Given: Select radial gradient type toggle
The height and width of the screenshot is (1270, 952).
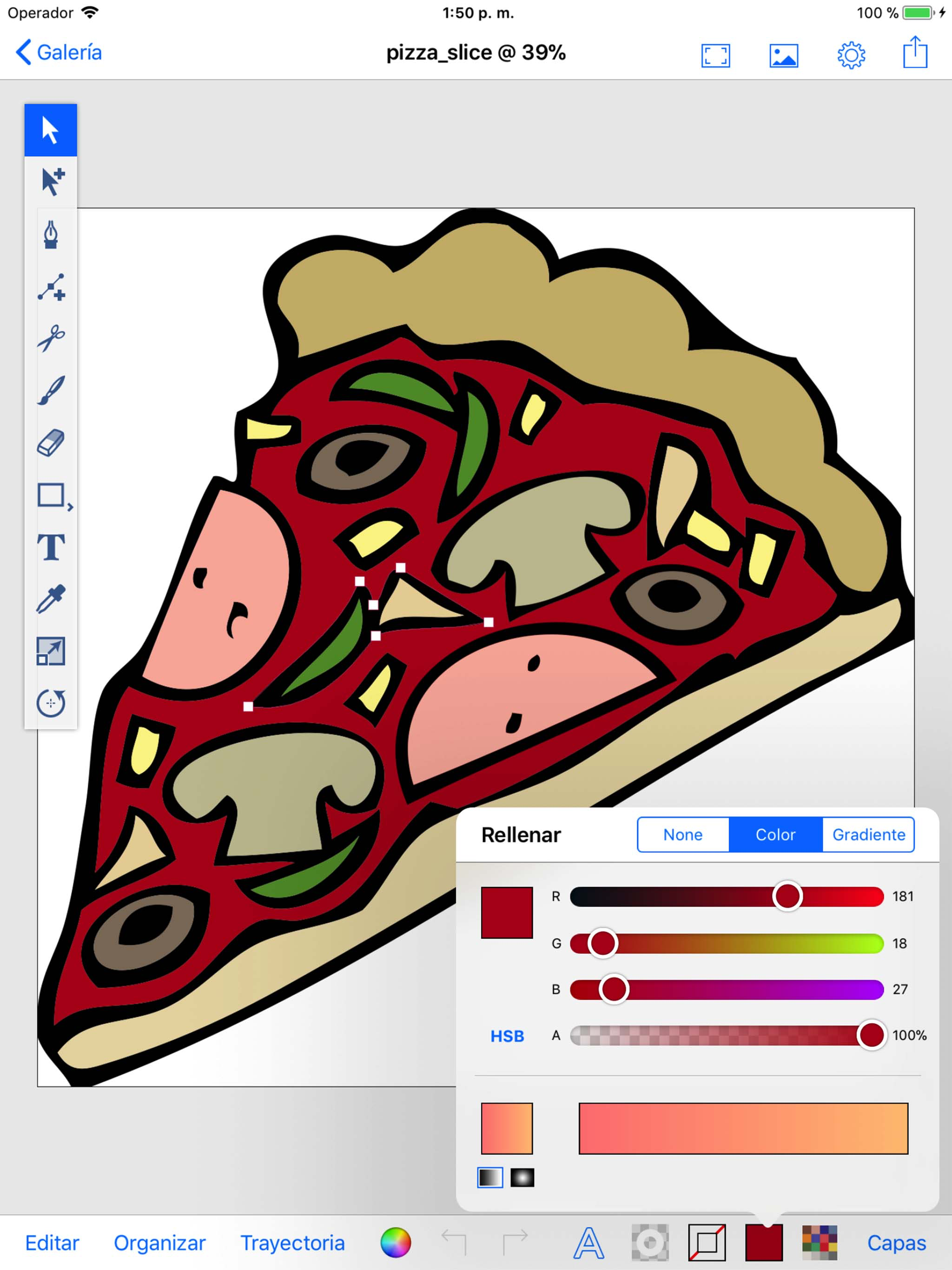Looking at the screenshot, I should pyautogui.click(x=522, y=1177).
